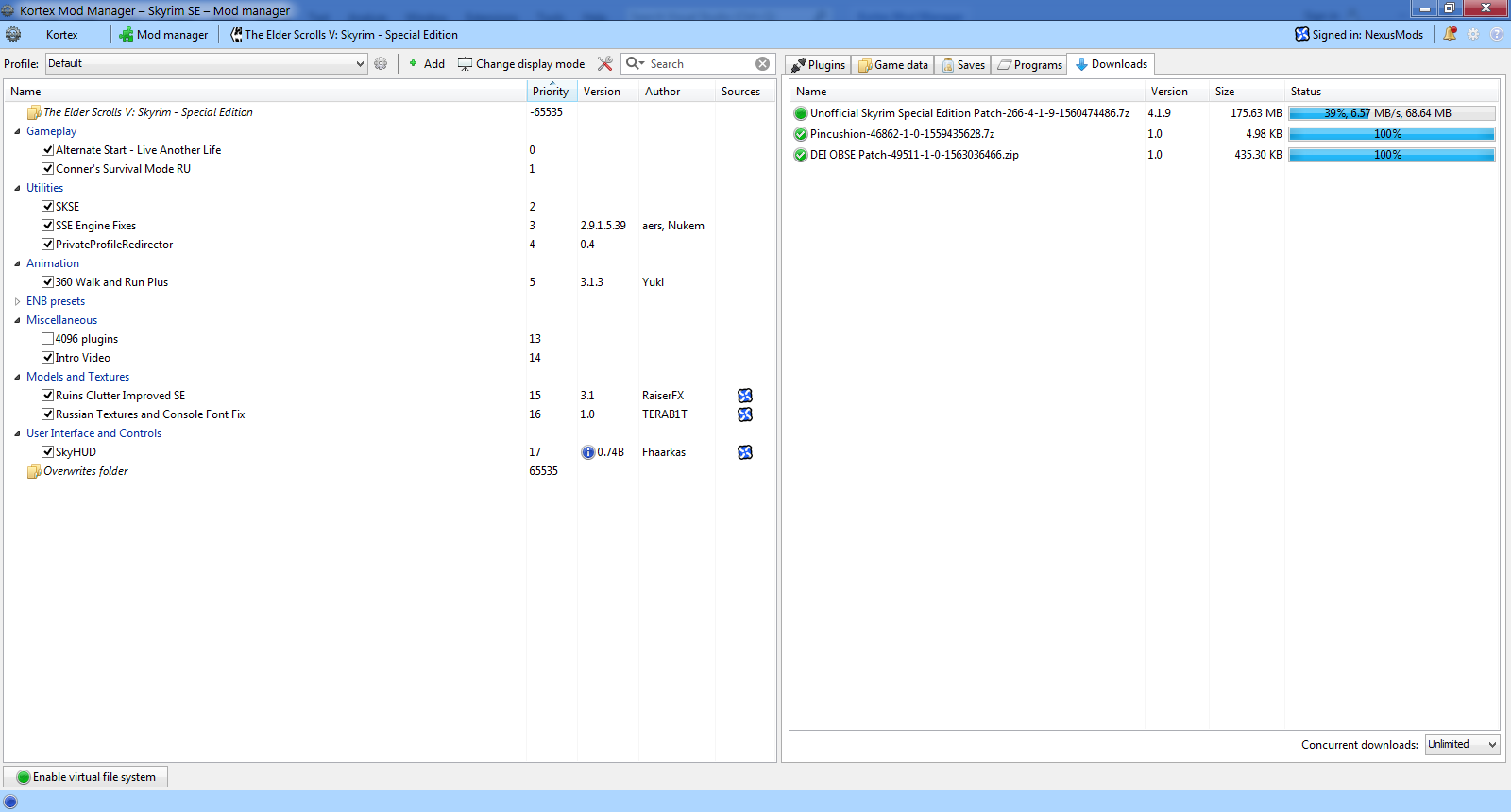Click the Unofficial Skyrim Patch download progress bar

click(x=1391, y=113)
